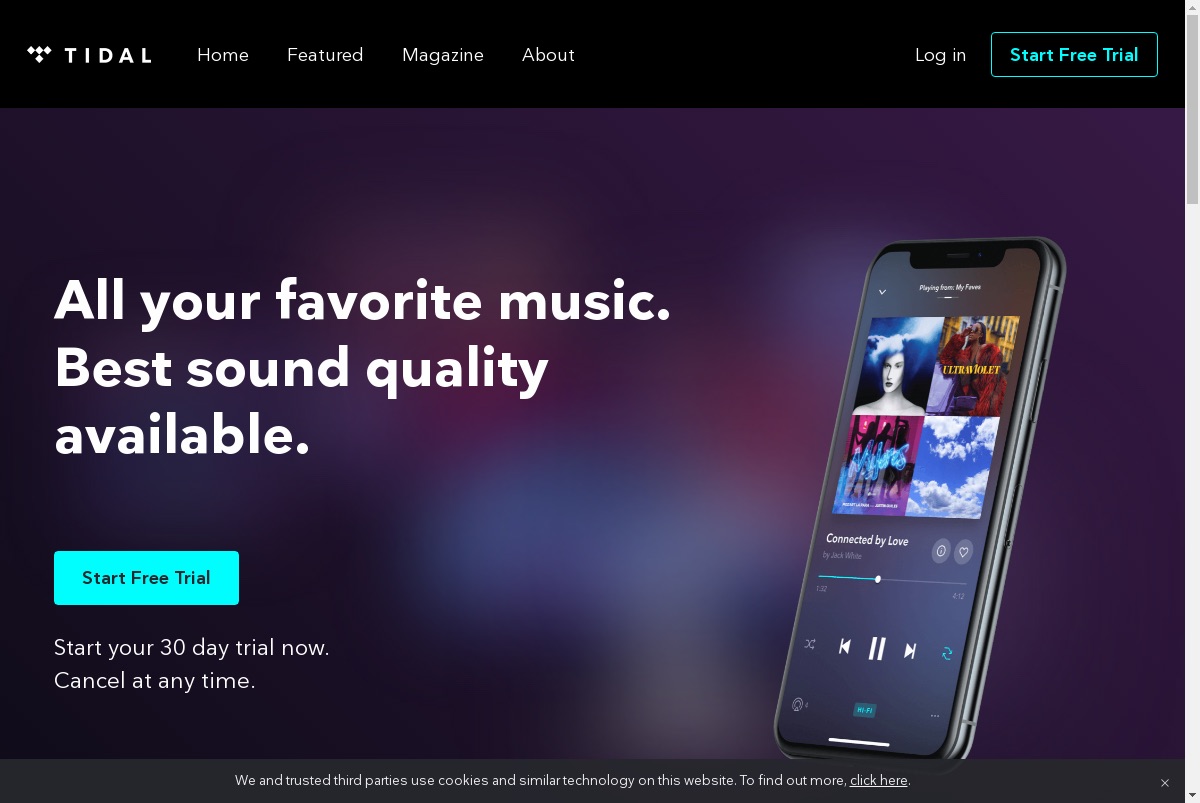This screenshot has width=1200, height=803.
Task: Open the About page from the navigation
Action: coord(548,55)
